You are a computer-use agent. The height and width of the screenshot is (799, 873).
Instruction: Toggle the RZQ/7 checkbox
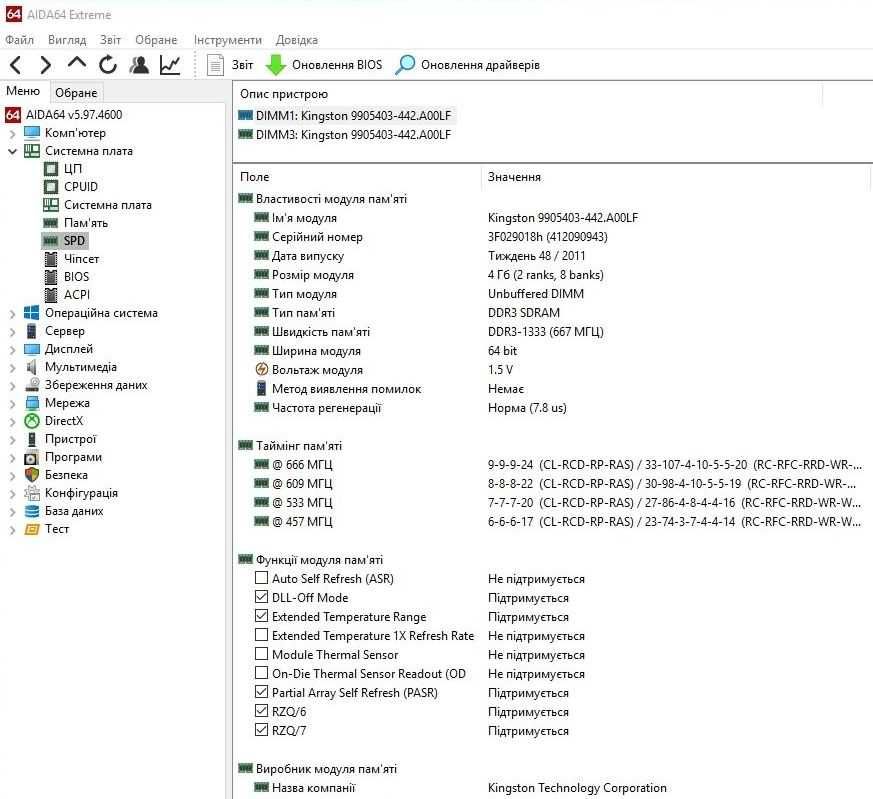tap(261, 730)
